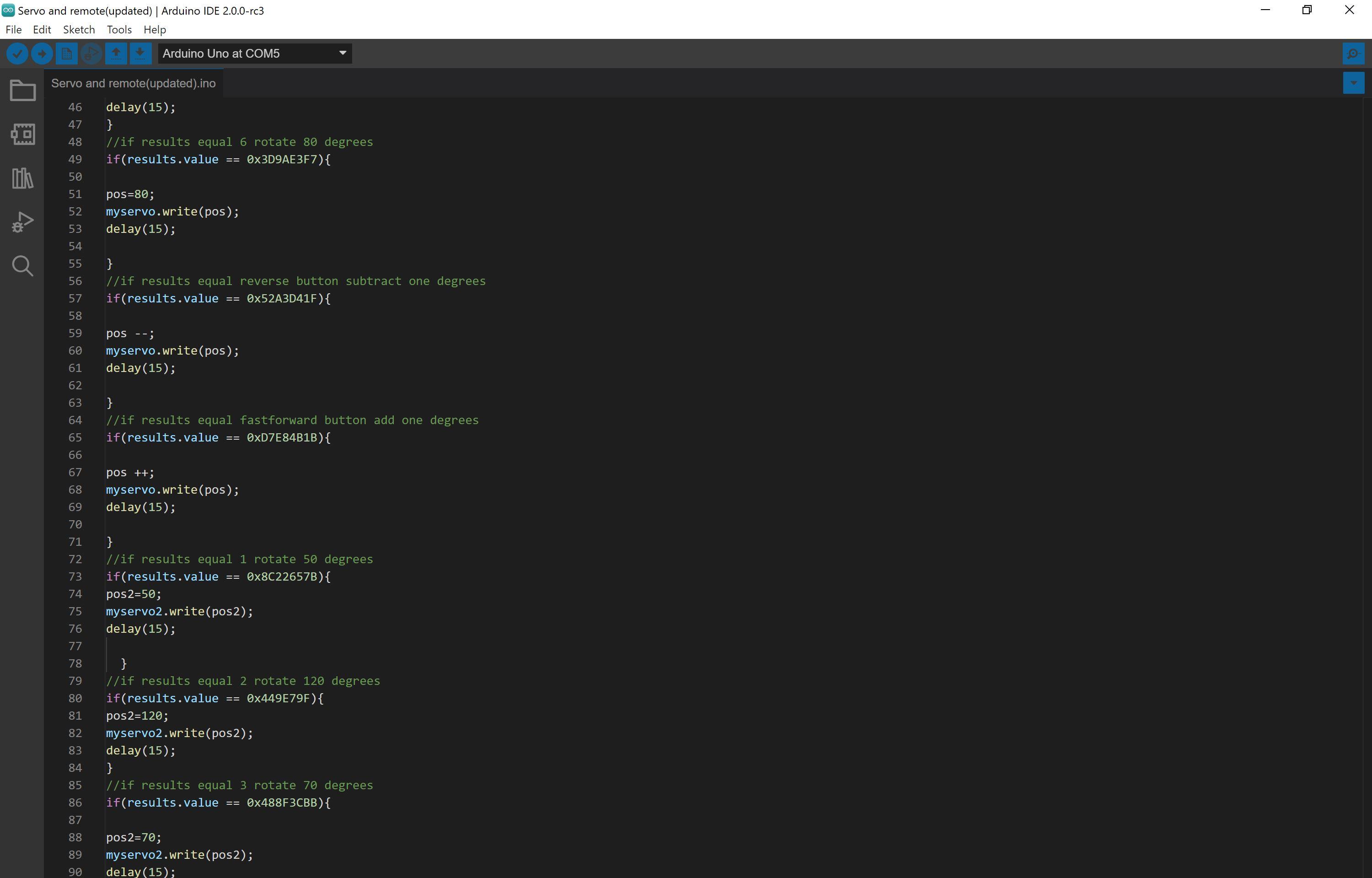Screen dimensions: 1372x878
Task: Open the Serial Monitor icon
Action: pos(1353,54)
